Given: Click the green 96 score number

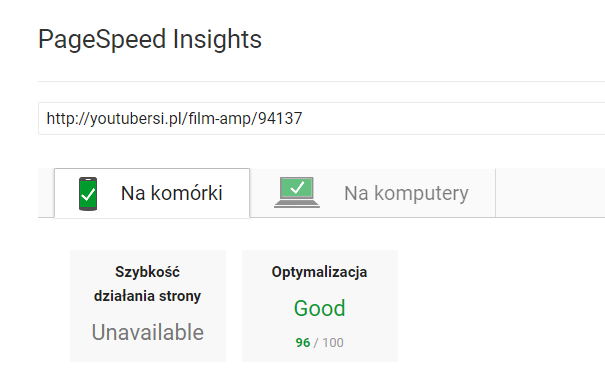Looking at the screenshot, I should coord(303,342).
